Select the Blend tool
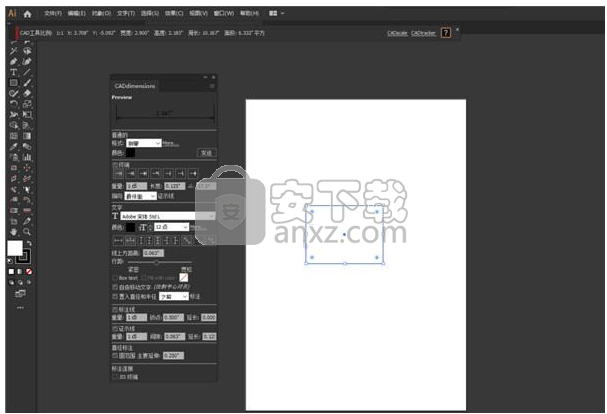 coord(27,146)
